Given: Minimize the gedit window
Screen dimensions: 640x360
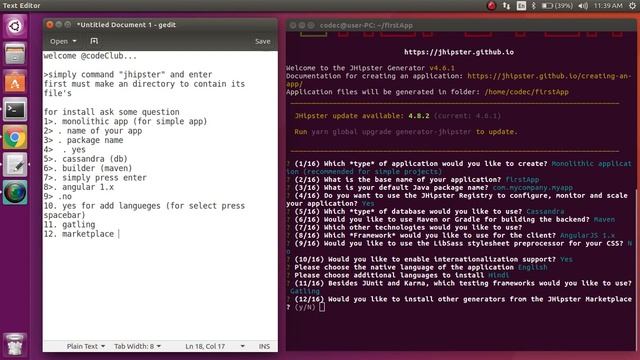Looking at the screenshot, I should pos(59,25).
